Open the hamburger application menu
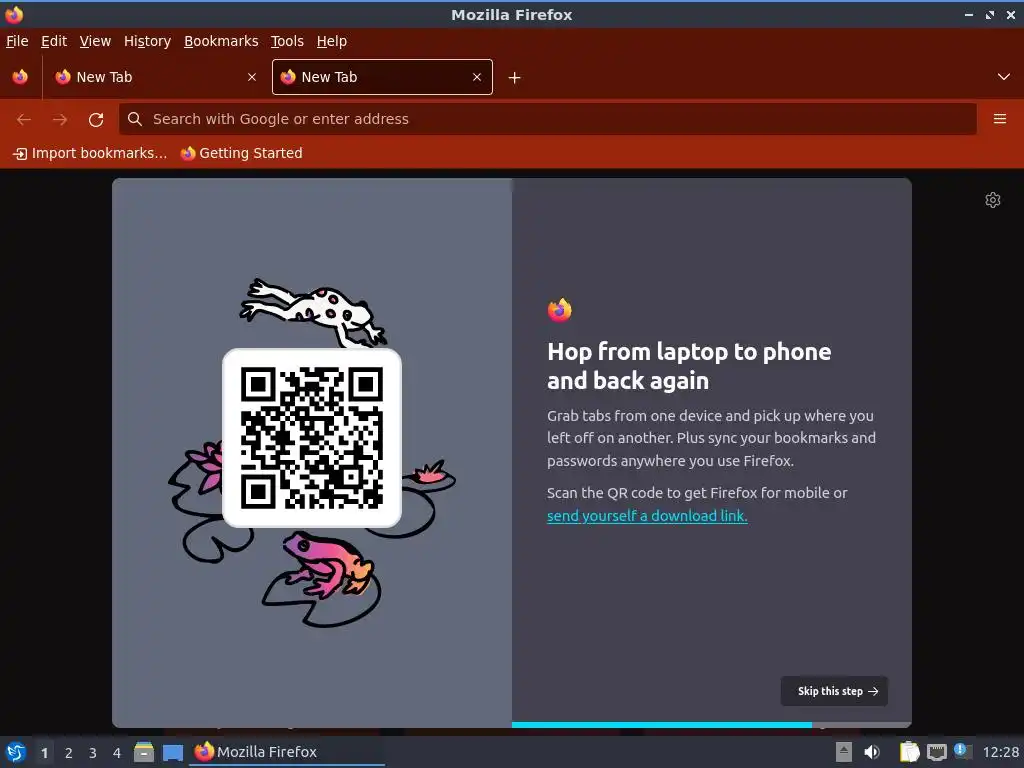 click(999, 119)
